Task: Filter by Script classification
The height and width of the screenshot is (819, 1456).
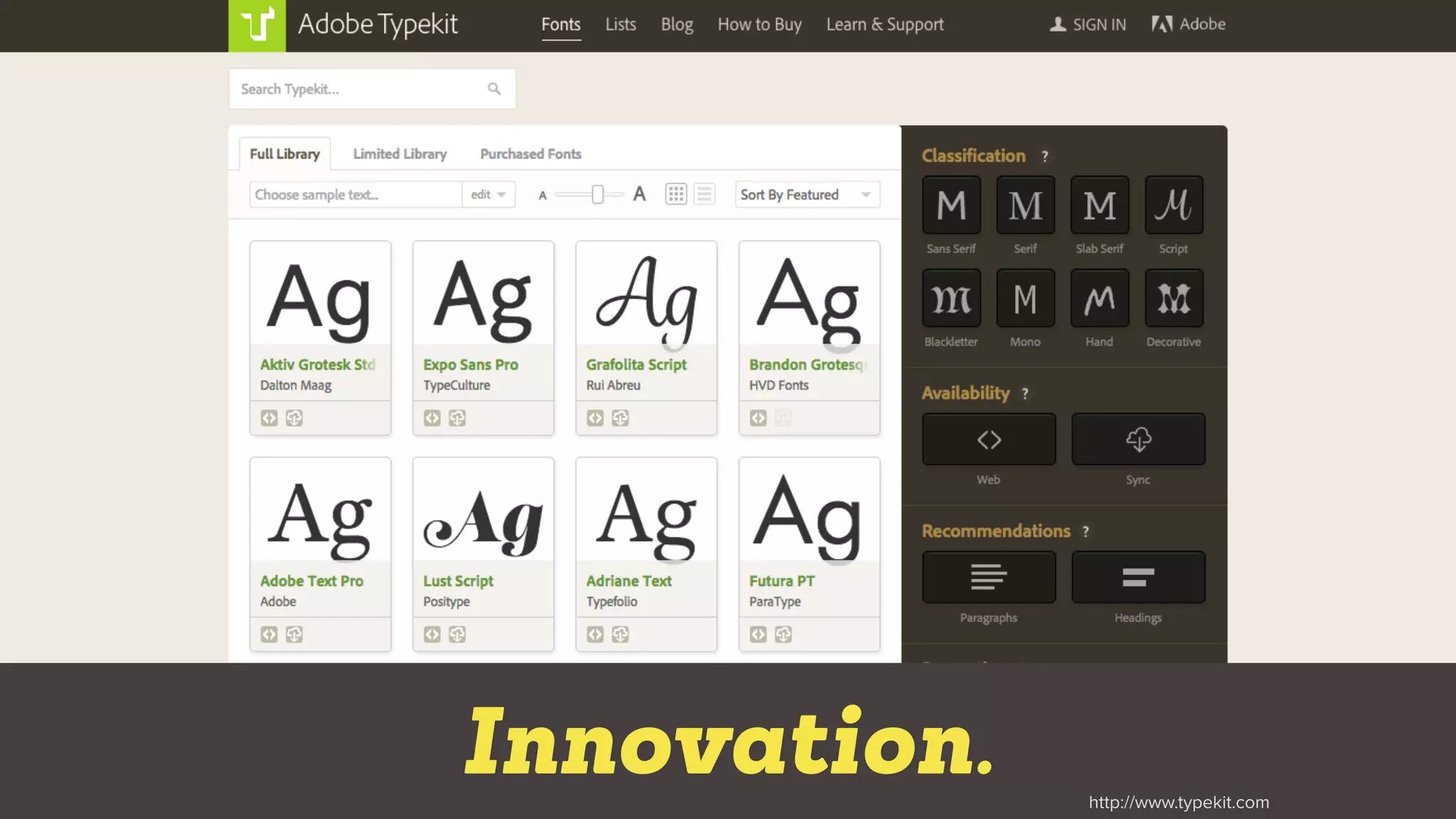Action: tap(1174, 205)
